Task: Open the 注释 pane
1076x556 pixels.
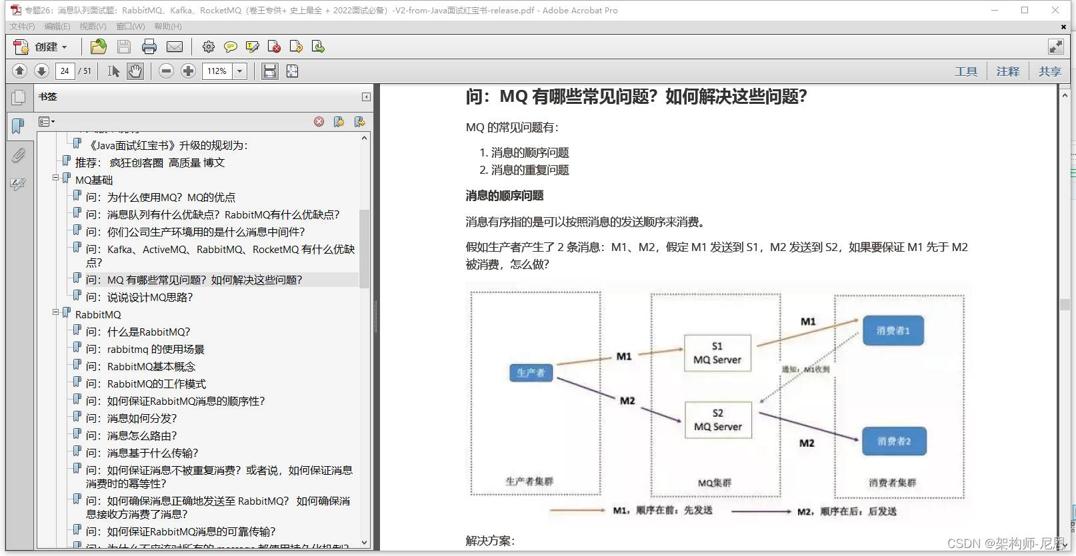Action: (x=1007, y=71)
